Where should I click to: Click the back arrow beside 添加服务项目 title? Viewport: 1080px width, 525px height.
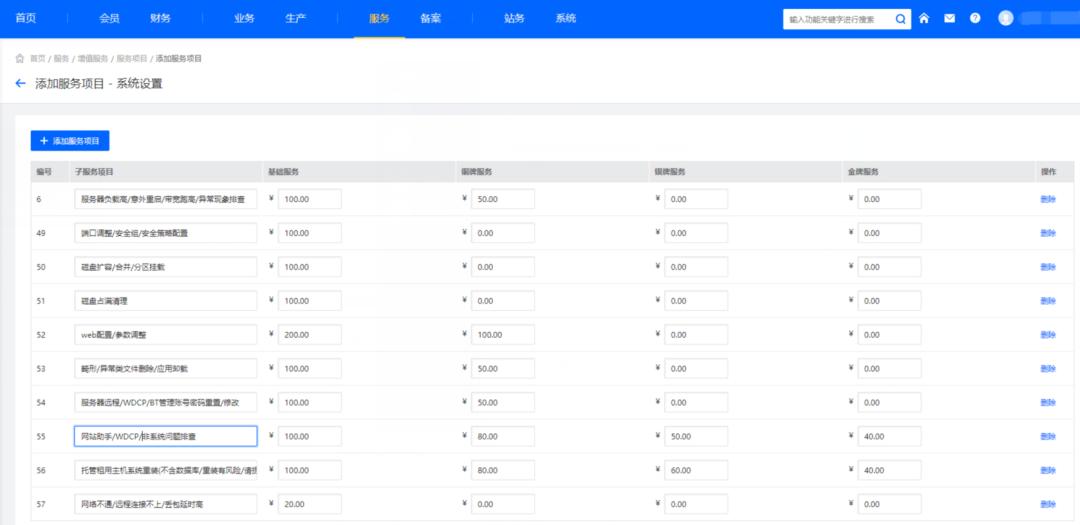click(x=21, y=84)
